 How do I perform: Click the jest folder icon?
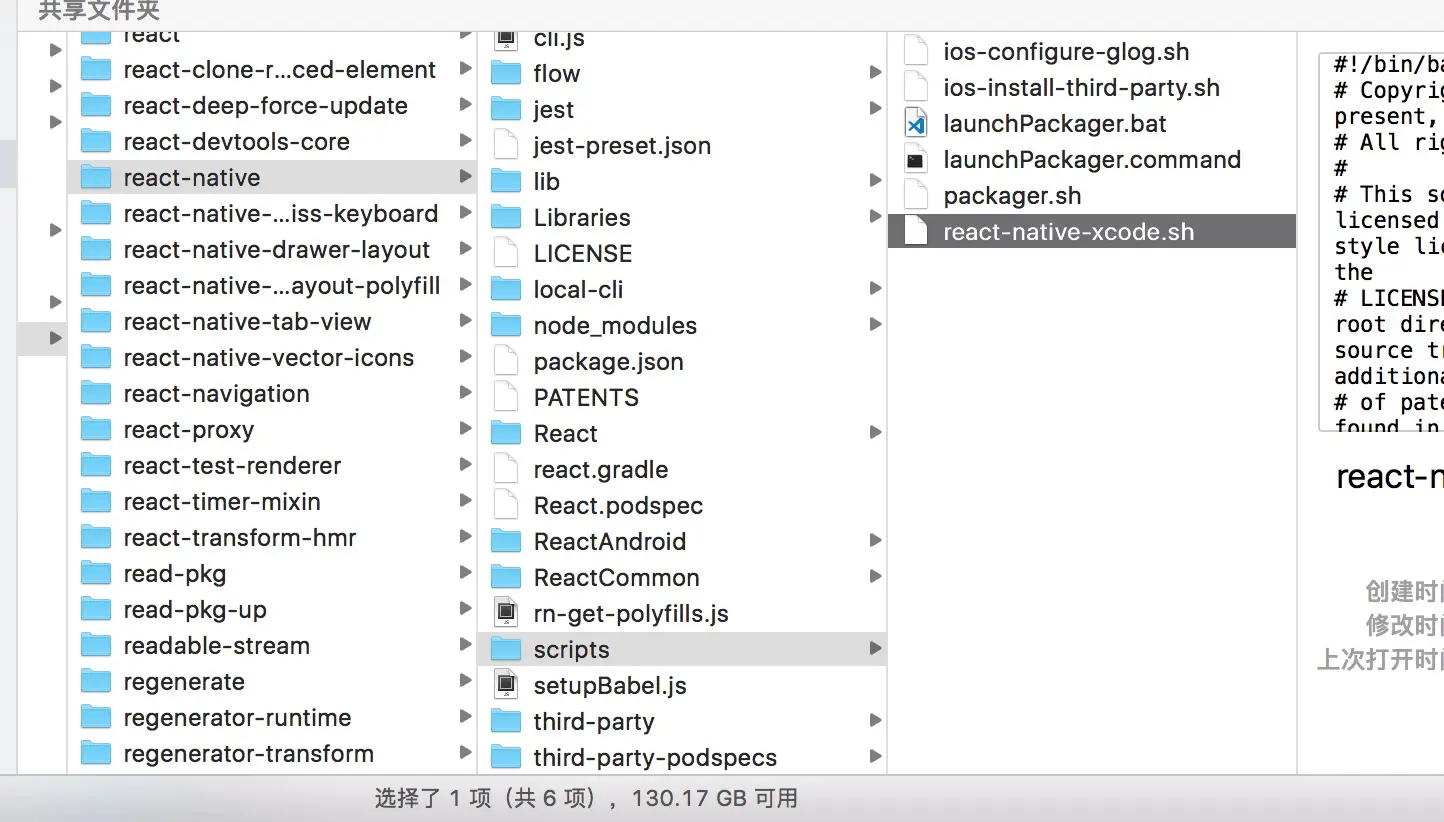[x=507, y=110]
